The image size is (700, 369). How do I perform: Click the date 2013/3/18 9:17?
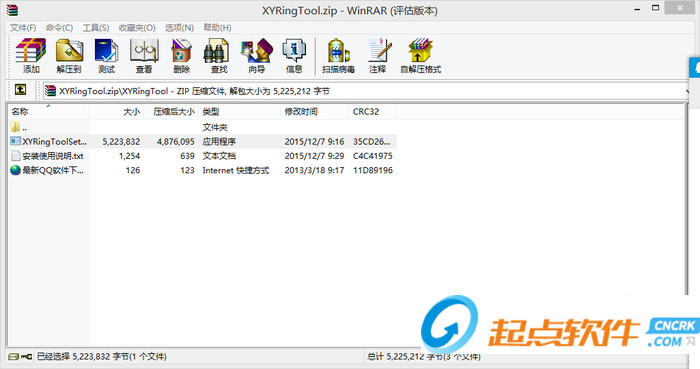point(314,170)
